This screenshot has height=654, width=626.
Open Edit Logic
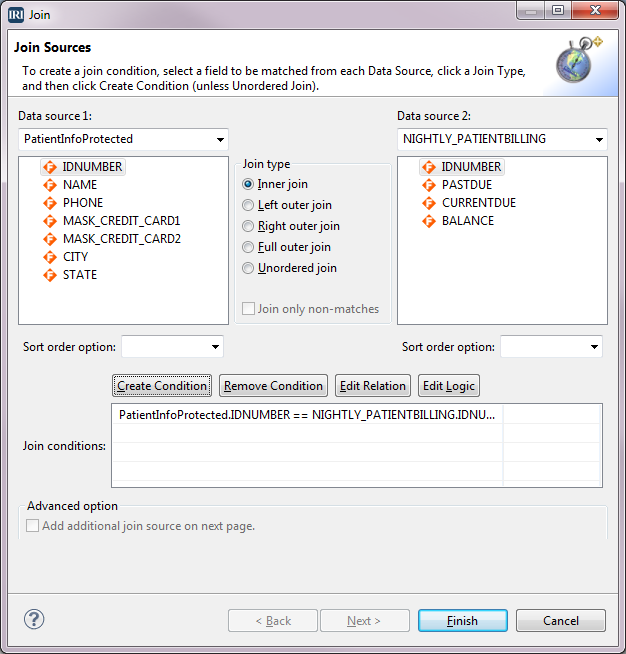449,386
